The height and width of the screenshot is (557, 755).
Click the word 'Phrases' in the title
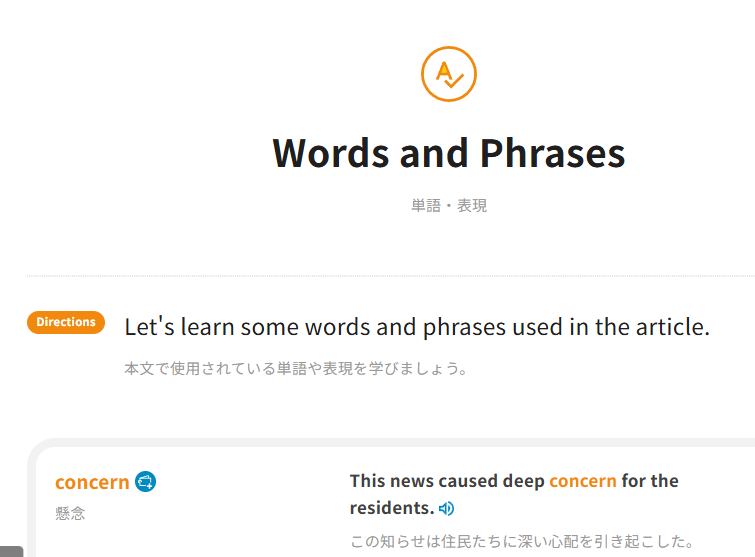pyautogui.click(x=552, y=153)
